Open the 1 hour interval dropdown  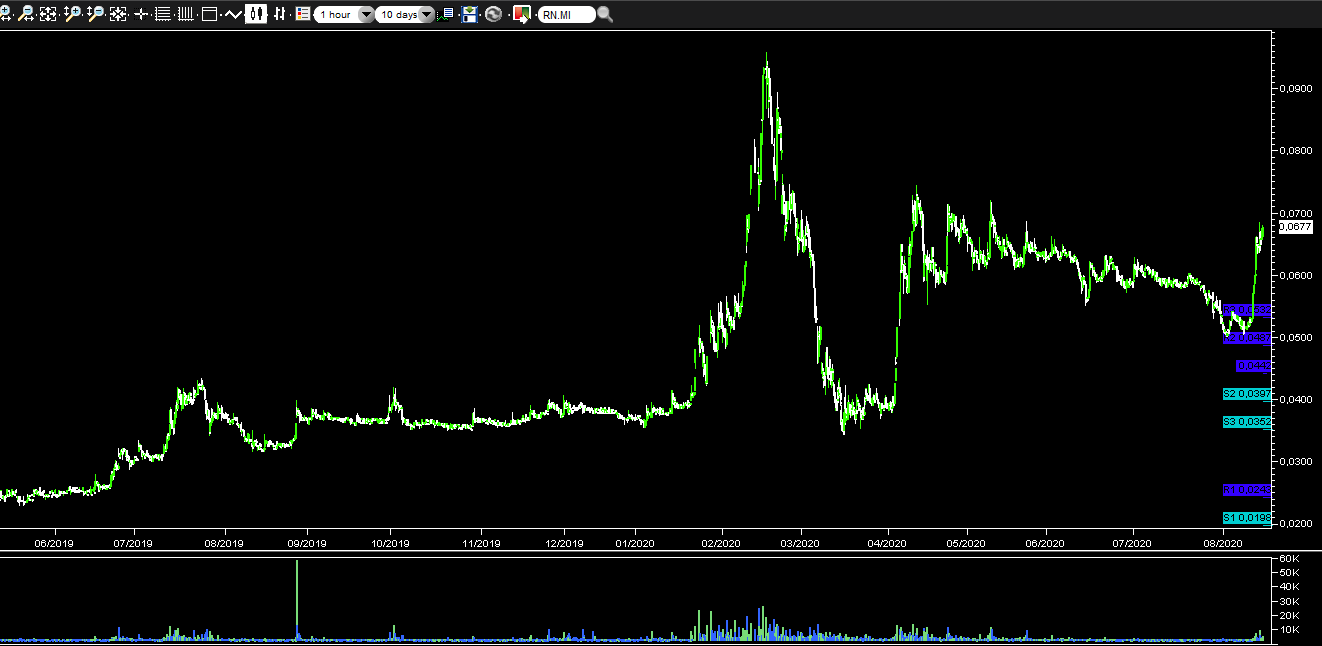coord(343,15)
